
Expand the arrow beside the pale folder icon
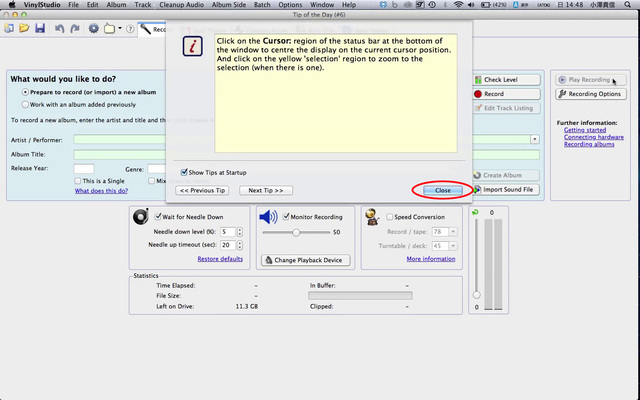(120, 29)
